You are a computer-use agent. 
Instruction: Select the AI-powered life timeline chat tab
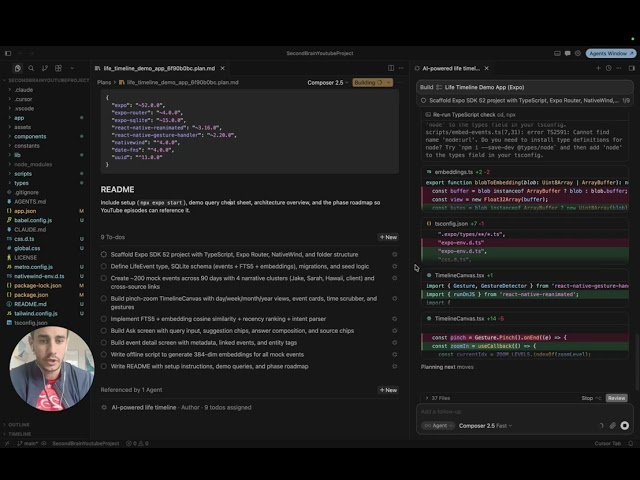click(451, 68)
